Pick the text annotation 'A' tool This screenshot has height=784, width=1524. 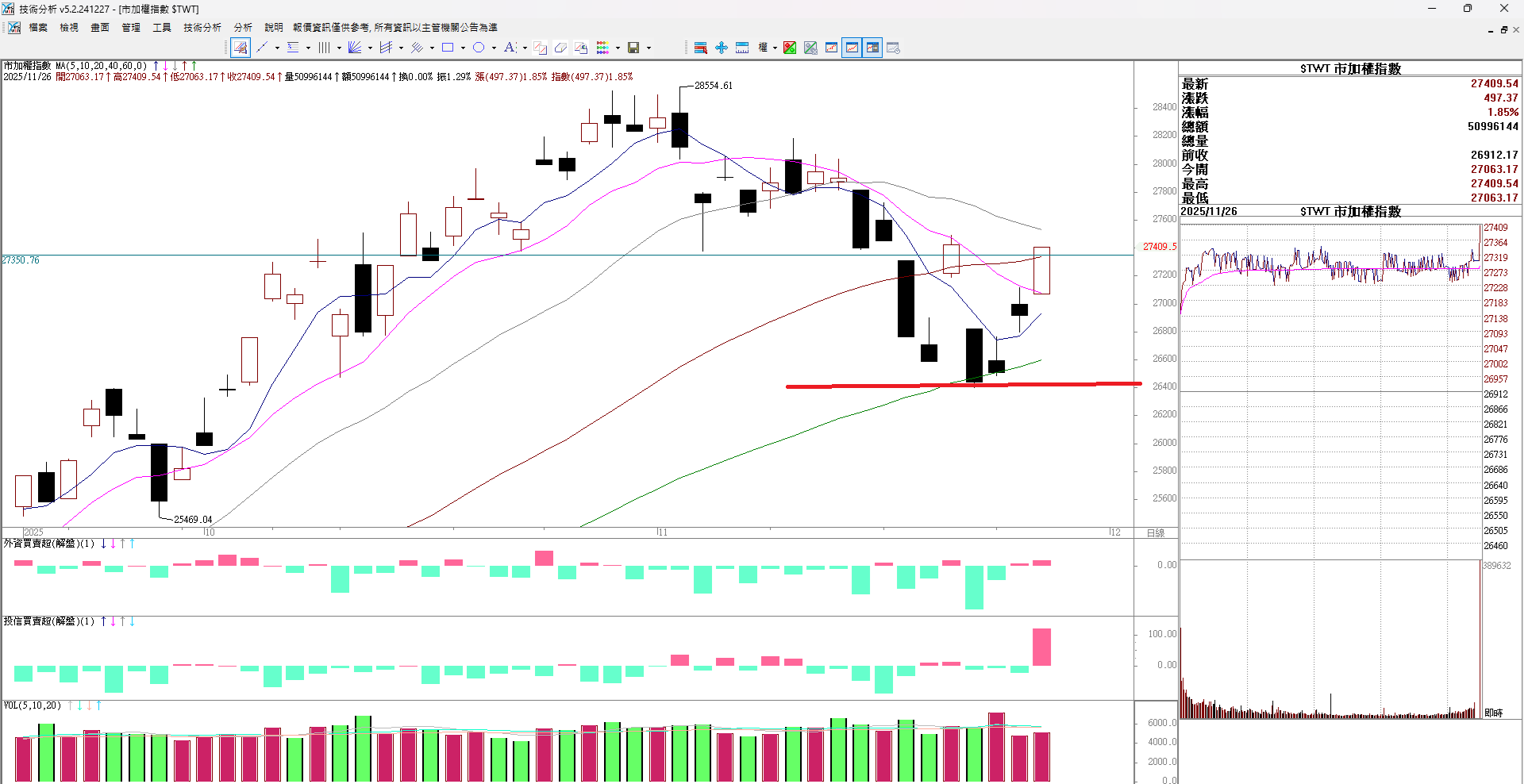pyautogui.click(x=510, y=48)
